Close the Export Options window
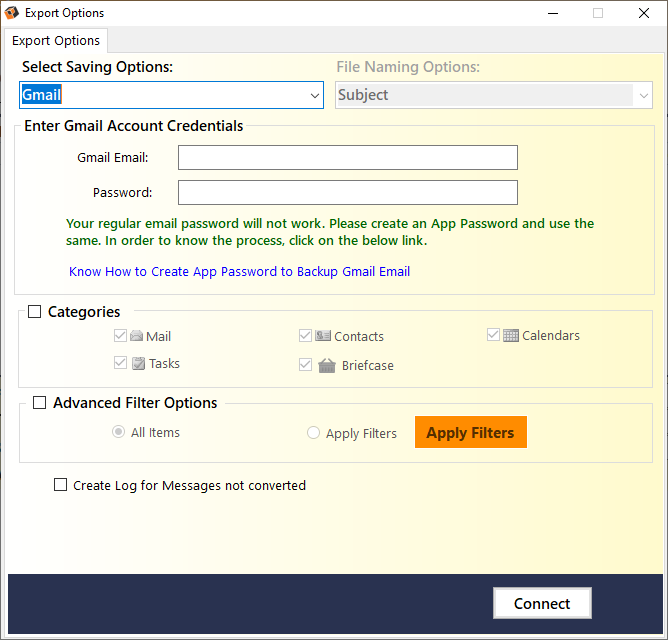The image size is (668, 640). [643, 14]
